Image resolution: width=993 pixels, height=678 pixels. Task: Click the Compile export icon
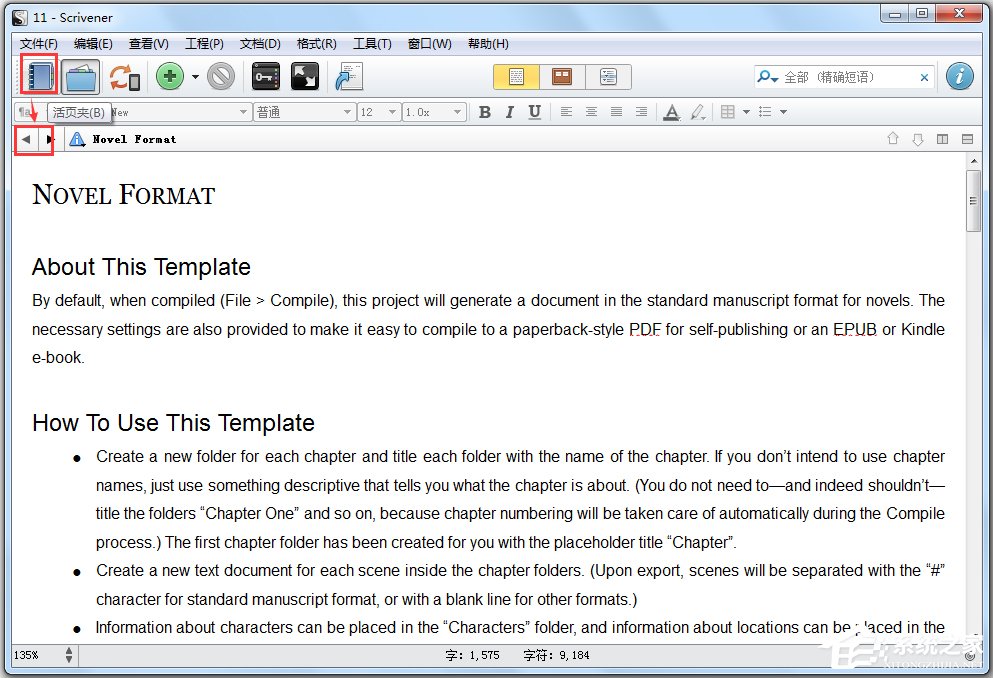(348, 77)
